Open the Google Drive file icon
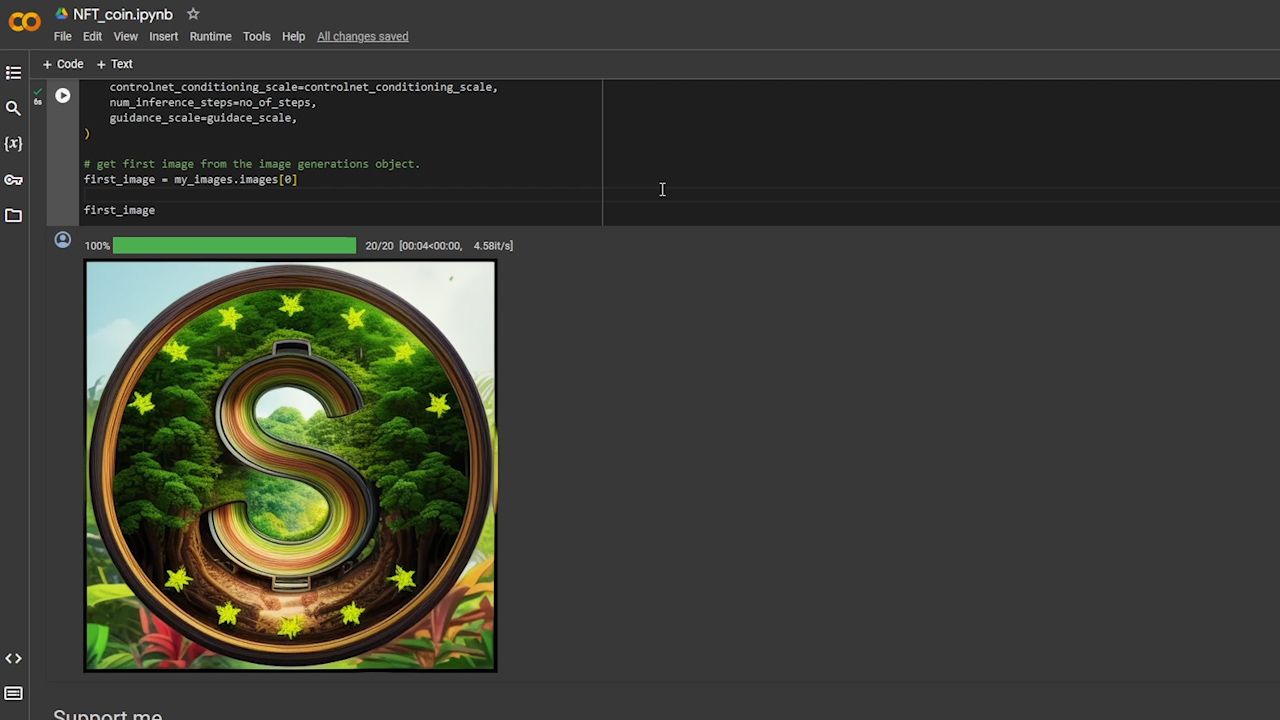This screenshot has height=720, width=1280. point(61,14)
